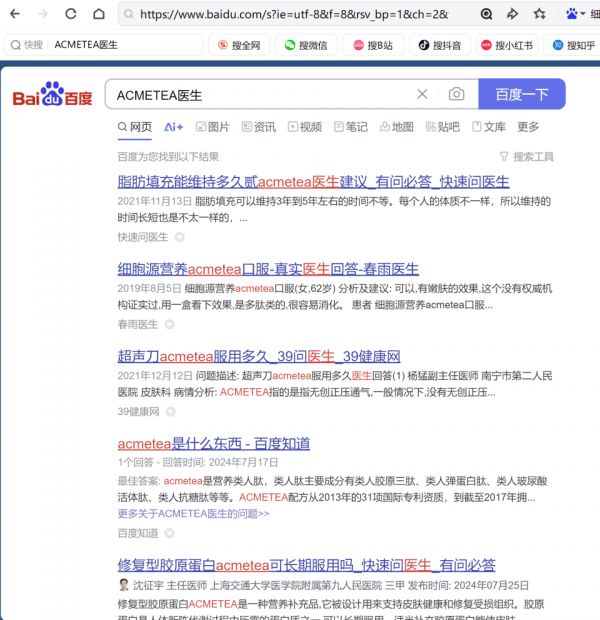Image resolution: width=600 pixels, height=620 pixels.
Task: Click the 39健康网 source label
Action: pyautogui.click(x=138, y=412)
